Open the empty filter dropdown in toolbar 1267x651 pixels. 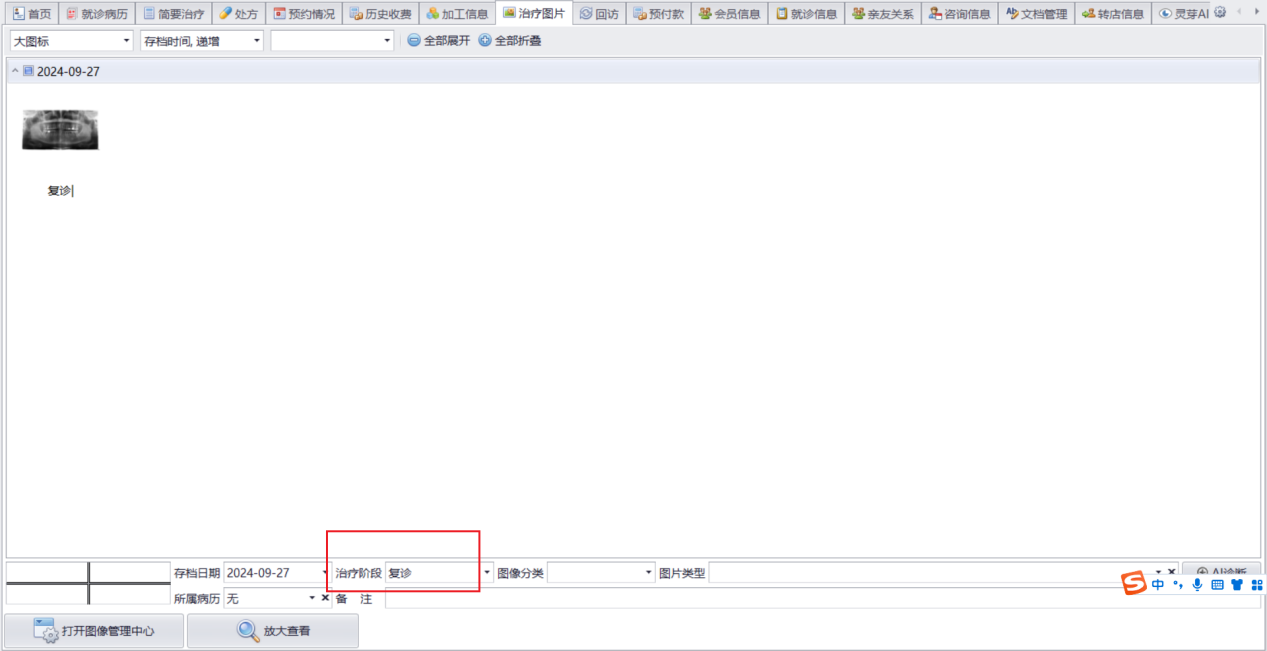(332, 41)
